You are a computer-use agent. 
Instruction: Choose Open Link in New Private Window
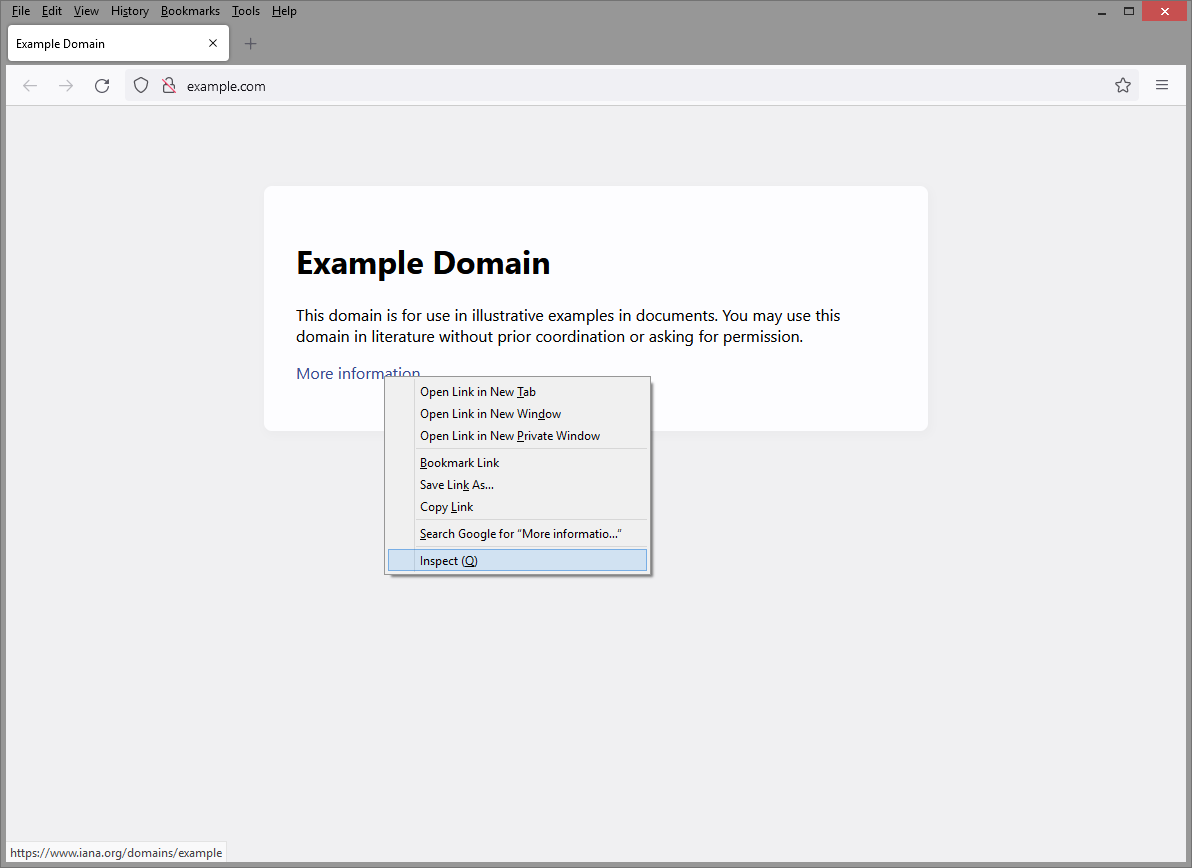pos(510,435)
